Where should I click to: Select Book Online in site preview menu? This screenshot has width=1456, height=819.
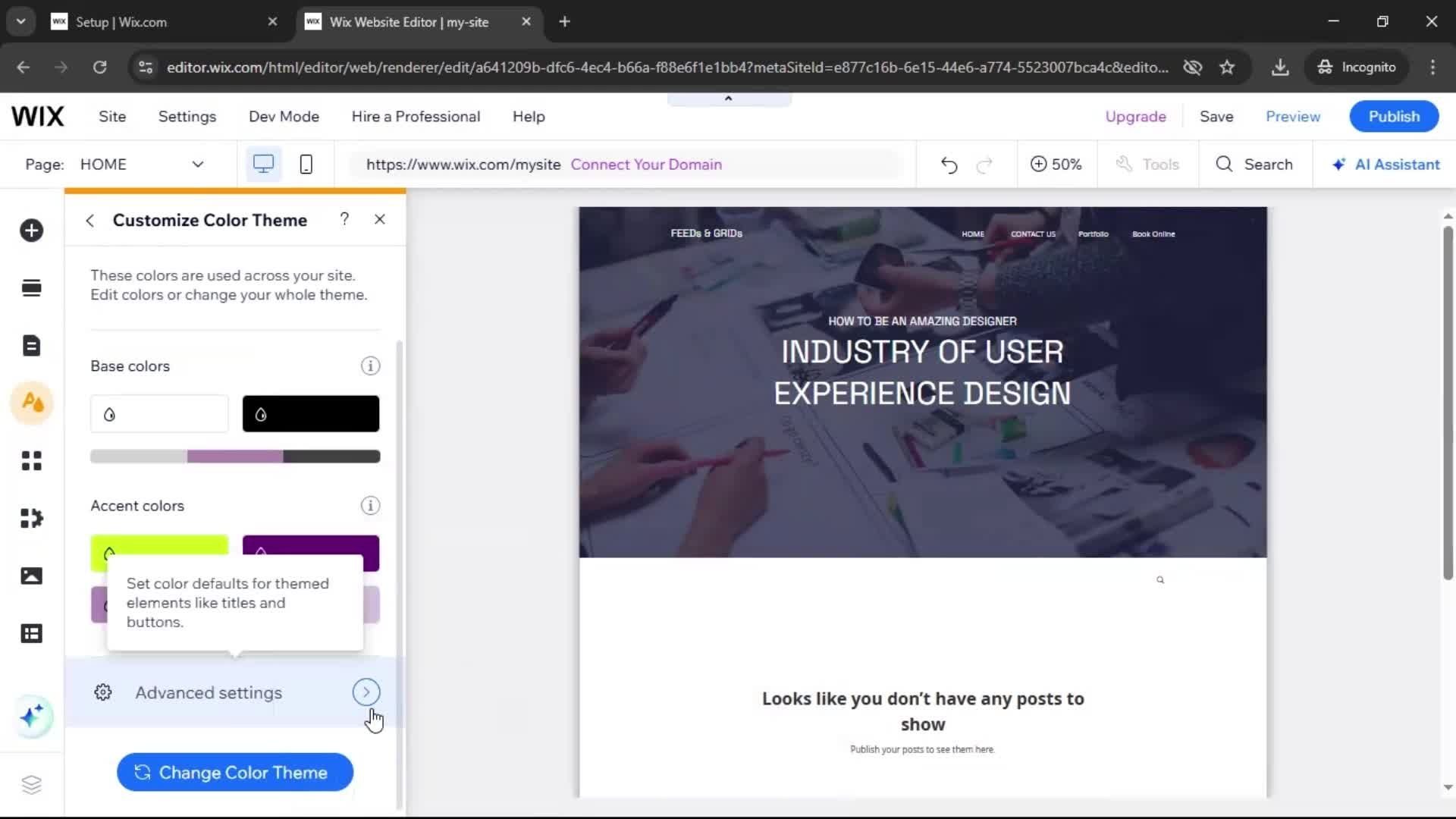point(1153,234)
